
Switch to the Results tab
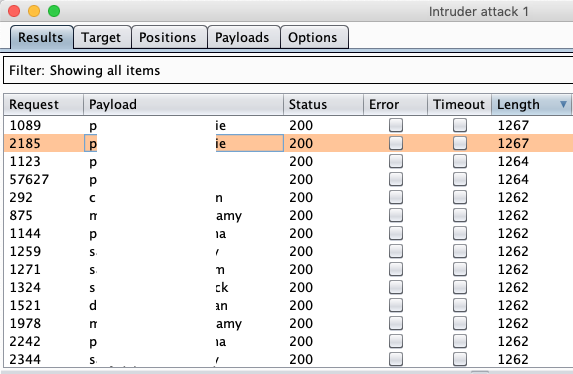click(x=41, y=37)
